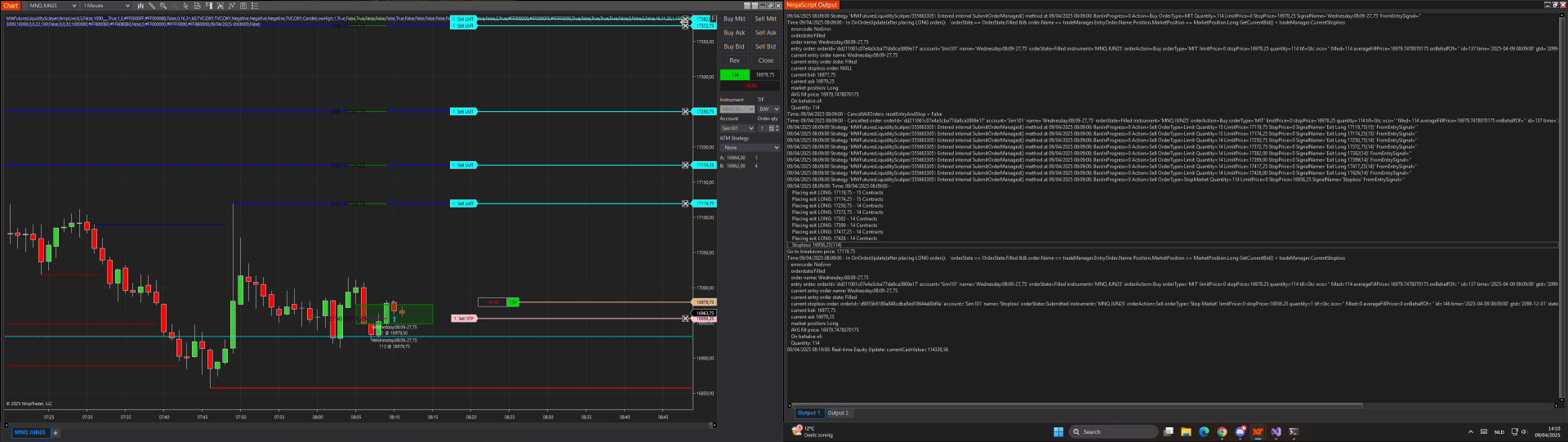Screen dimensions: 1568x442
Task: Open the order qty calculator icon
Action: click(771, 128)
